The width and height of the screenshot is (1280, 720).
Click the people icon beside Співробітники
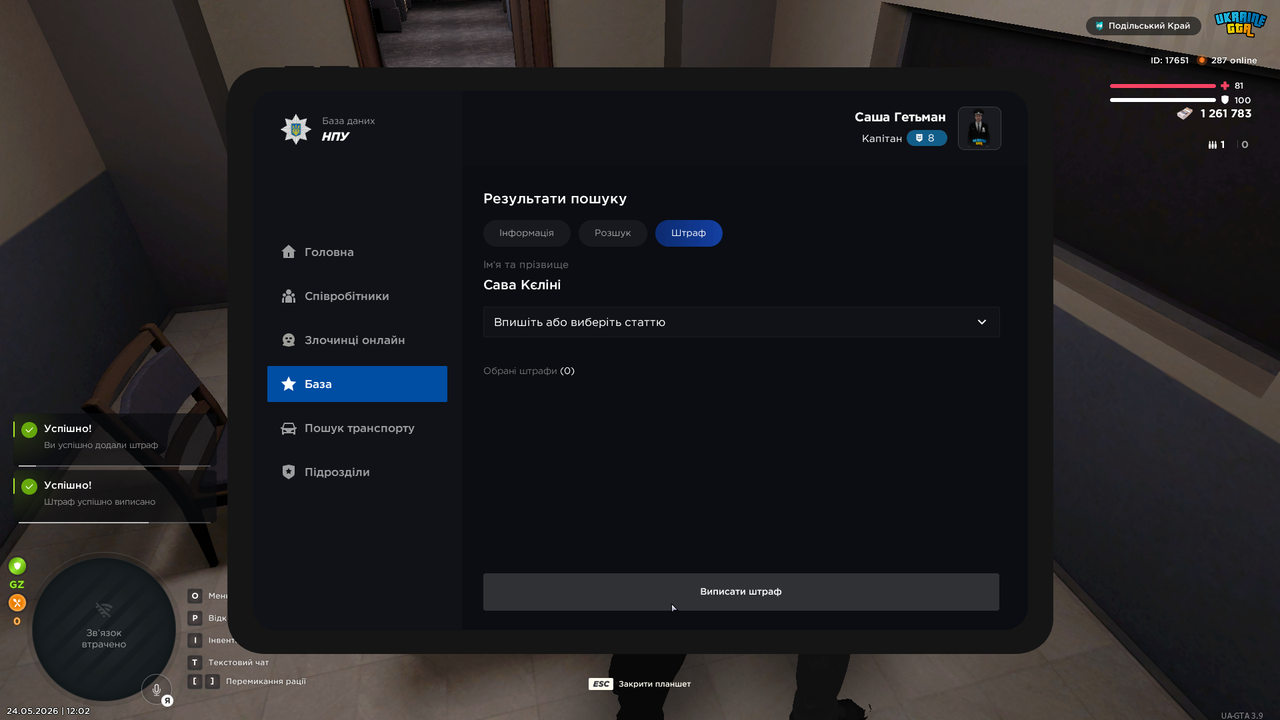(288, 296)
